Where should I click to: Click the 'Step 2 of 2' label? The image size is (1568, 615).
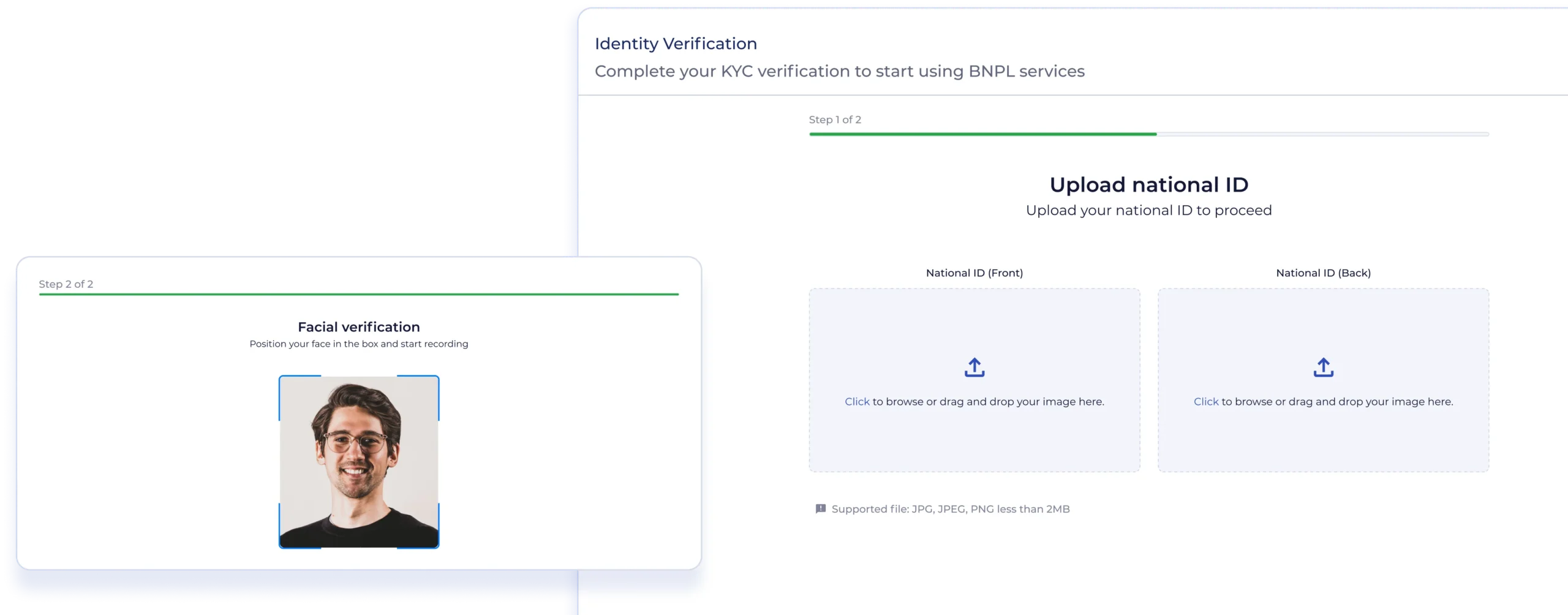point(66,284)
